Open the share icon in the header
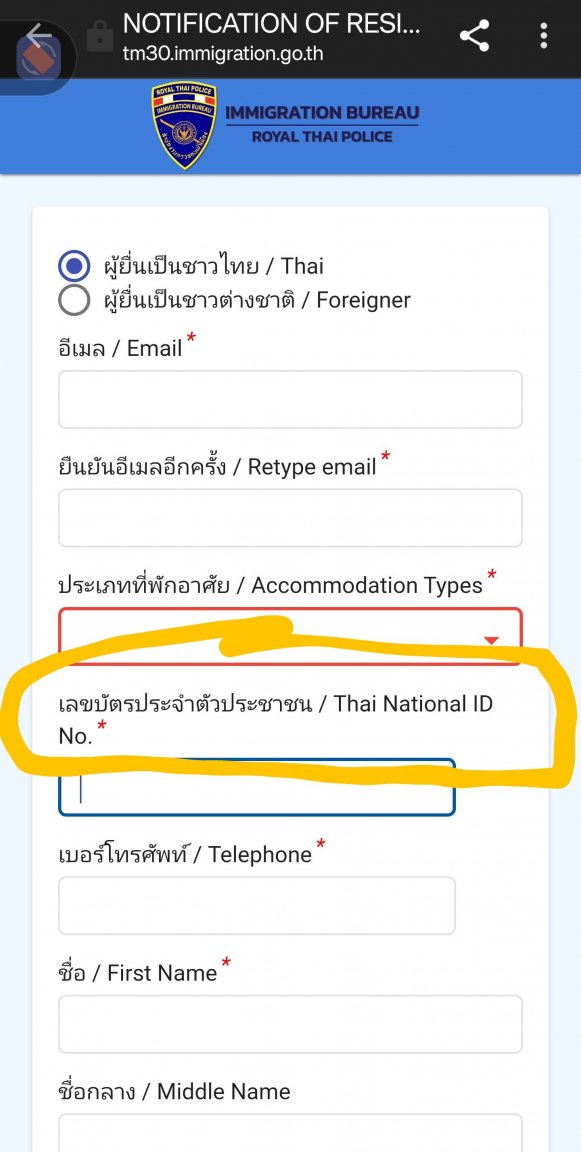The height and width of the screenshot is (1152, 581). pyautogui.click(x=474, y=35)
